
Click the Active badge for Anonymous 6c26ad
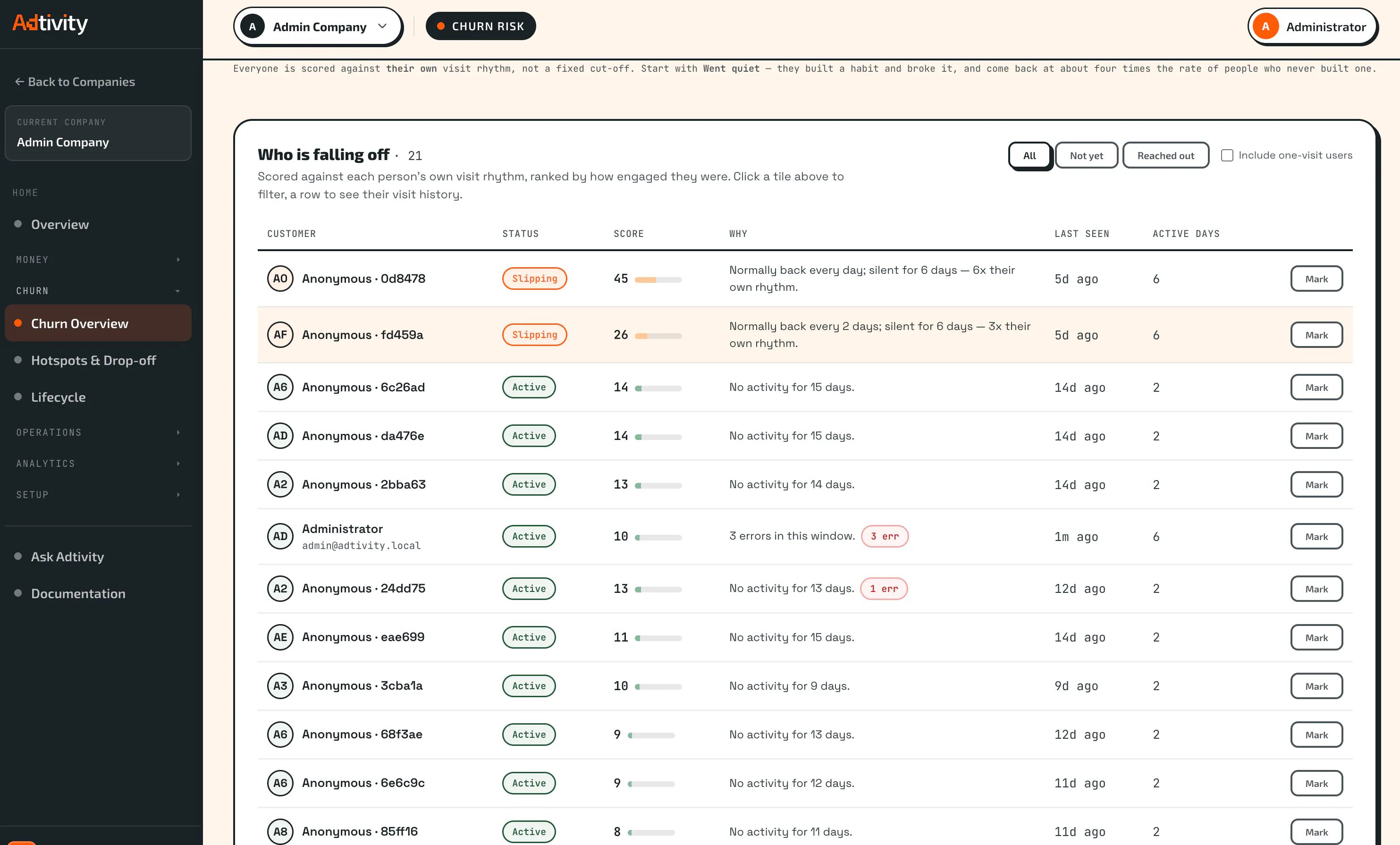[528, 387]
